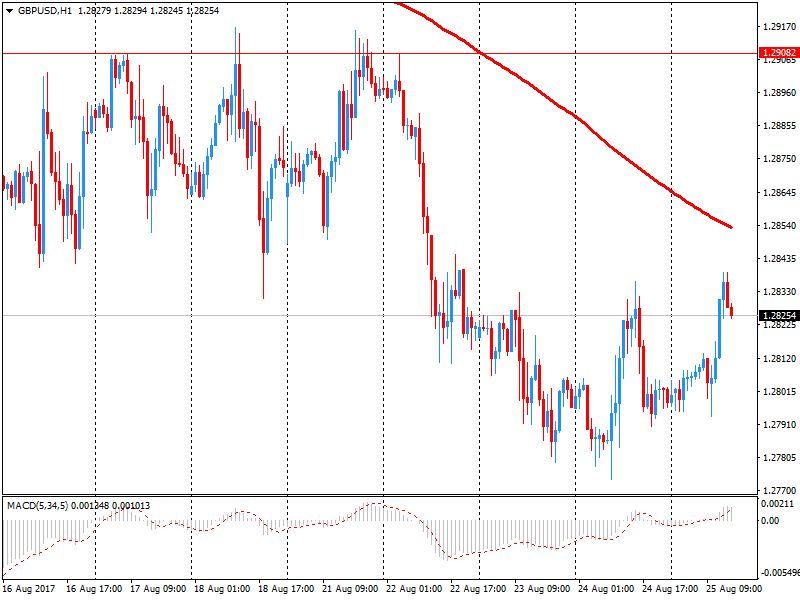The height and width of the screenshot is (600, 800).
Task: Open the chart dropdown triangle beside GBPUSD,H1
Action: click(x=9, y=11)
